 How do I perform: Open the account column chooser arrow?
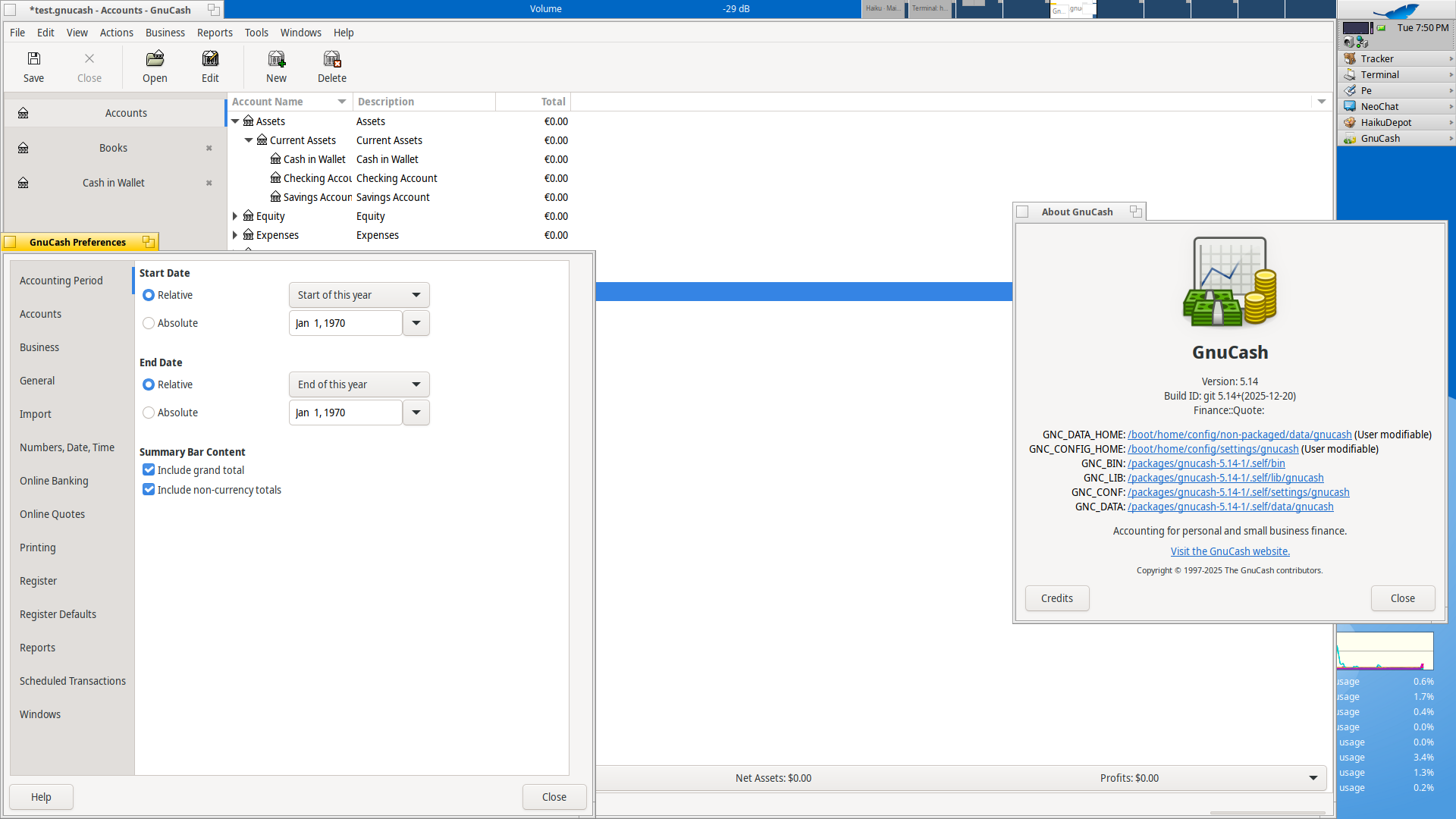(x=1322, y=102)
